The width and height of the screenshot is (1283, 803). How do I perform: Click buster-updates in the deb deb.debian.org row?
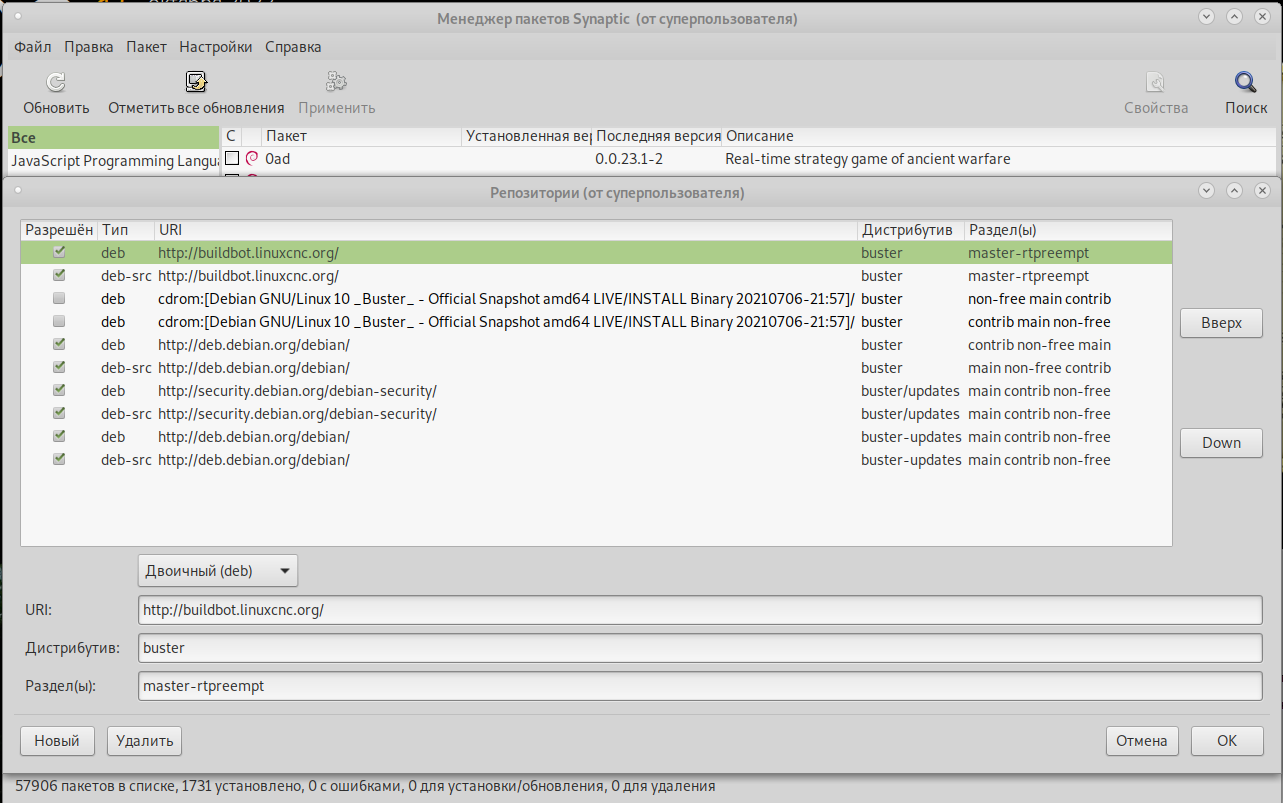point(911,436)
